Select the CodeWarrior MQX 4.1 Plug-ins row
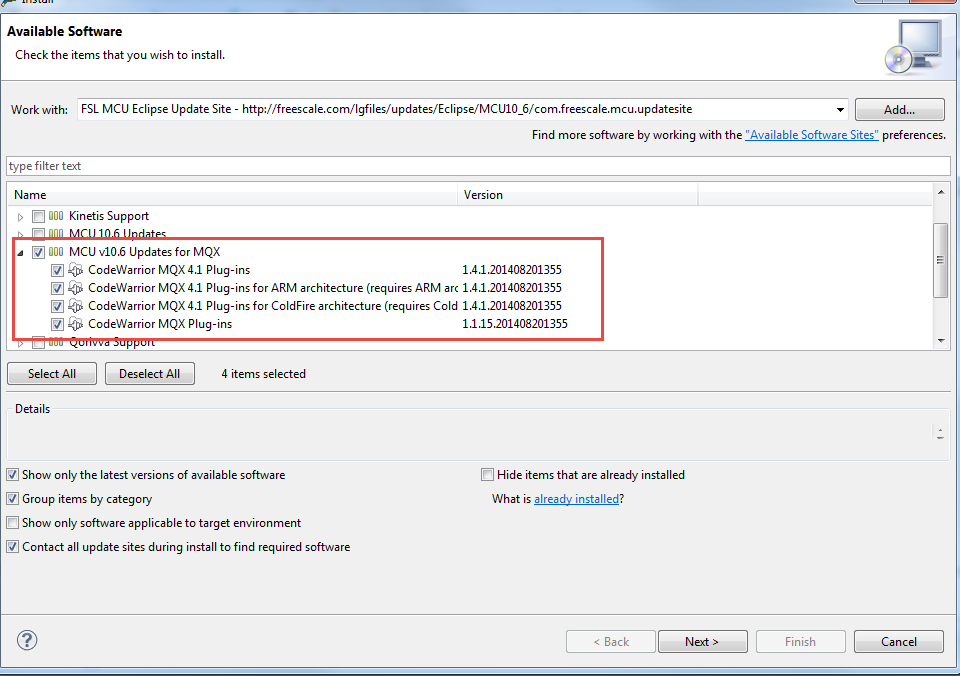 169,270
